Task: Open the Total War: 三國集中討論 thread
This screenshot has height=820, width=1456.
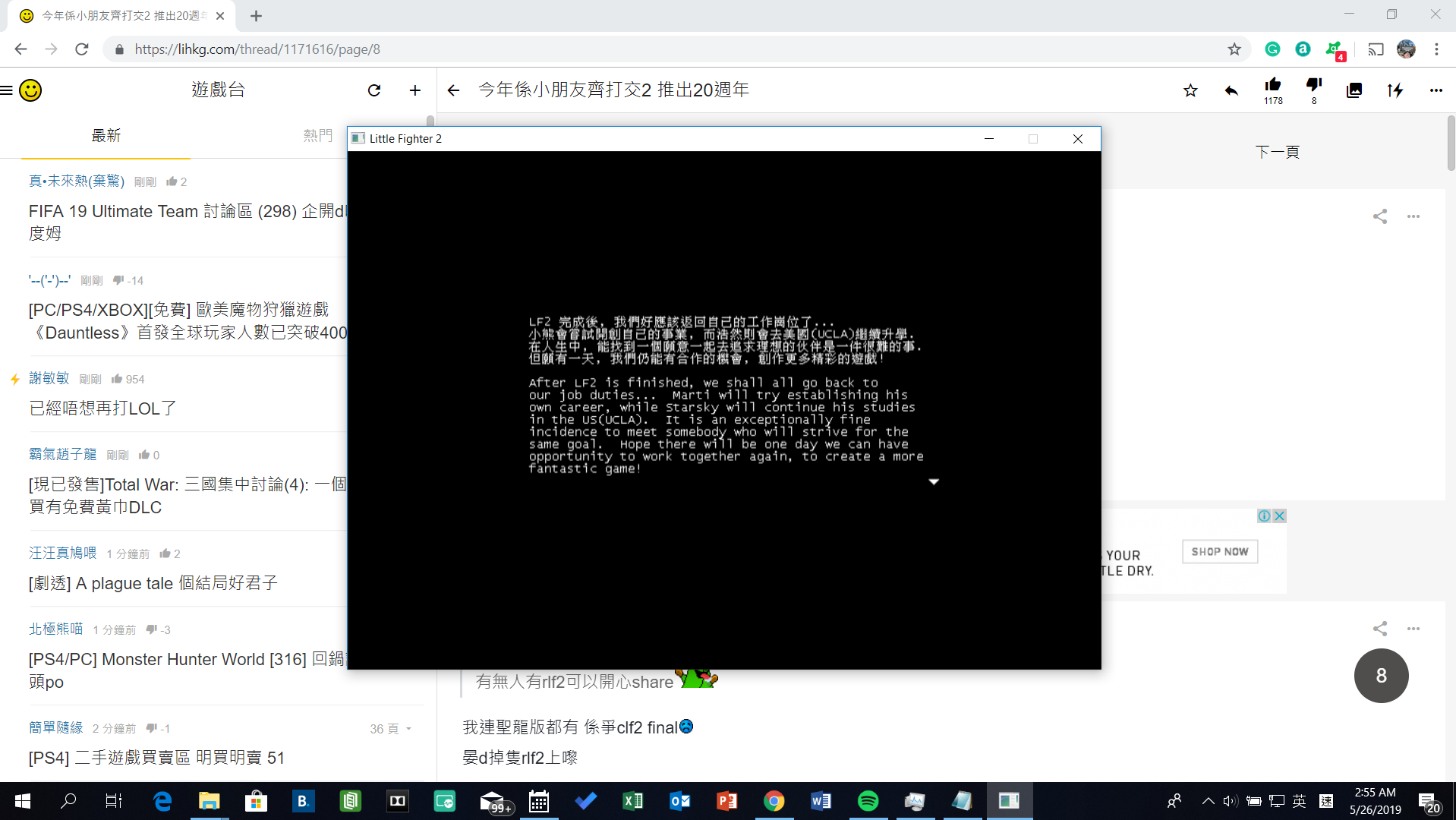Action: click(x=188, y=496)
